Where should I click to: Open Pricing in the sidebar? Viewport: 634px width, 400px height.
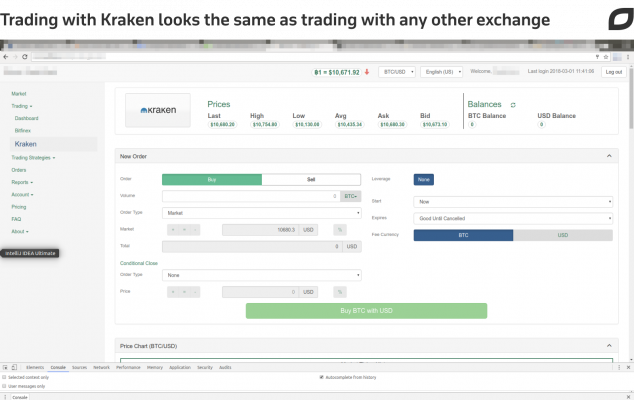pyautogui.click(x=19, y=207)
